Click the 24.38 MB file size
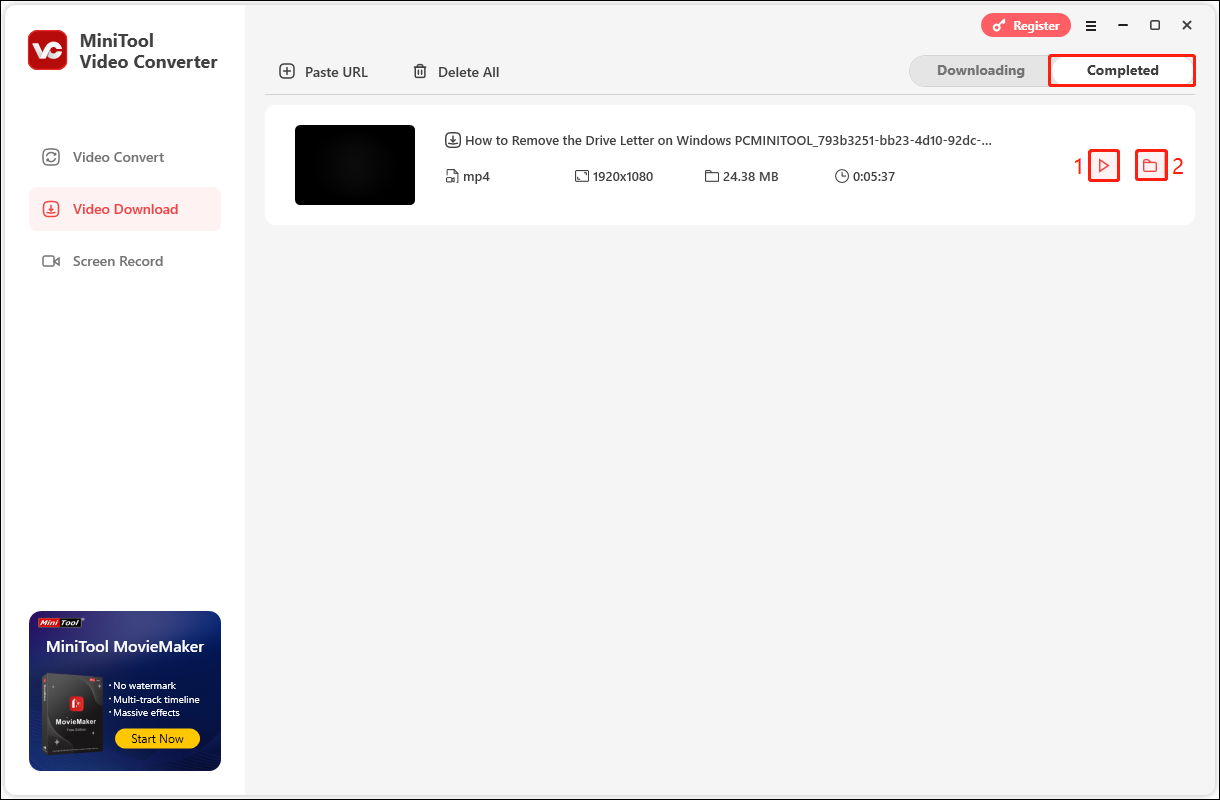This screenshot has width=1220, height=800. (x=751, y=177)
